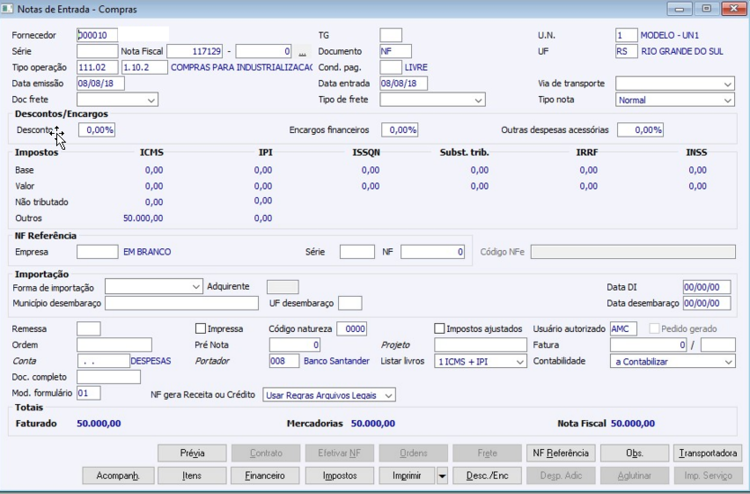Click the ellipsis lookup button beside Nota Fiscal
Image resolution: width=750 pixels, height=494 pixels.
coord(302,51)
